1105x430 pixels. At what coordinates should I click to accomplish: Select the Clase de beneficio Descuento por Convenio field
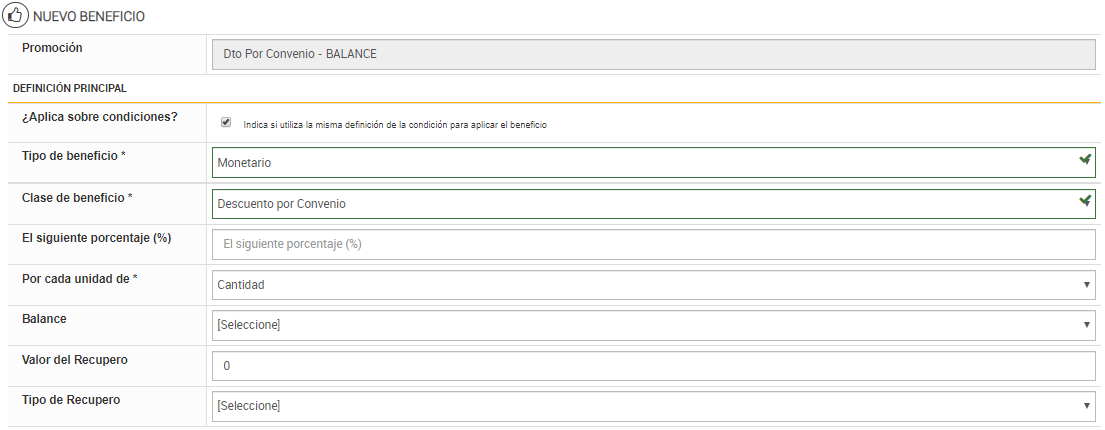pyautogui.click(x=640, y=204)
